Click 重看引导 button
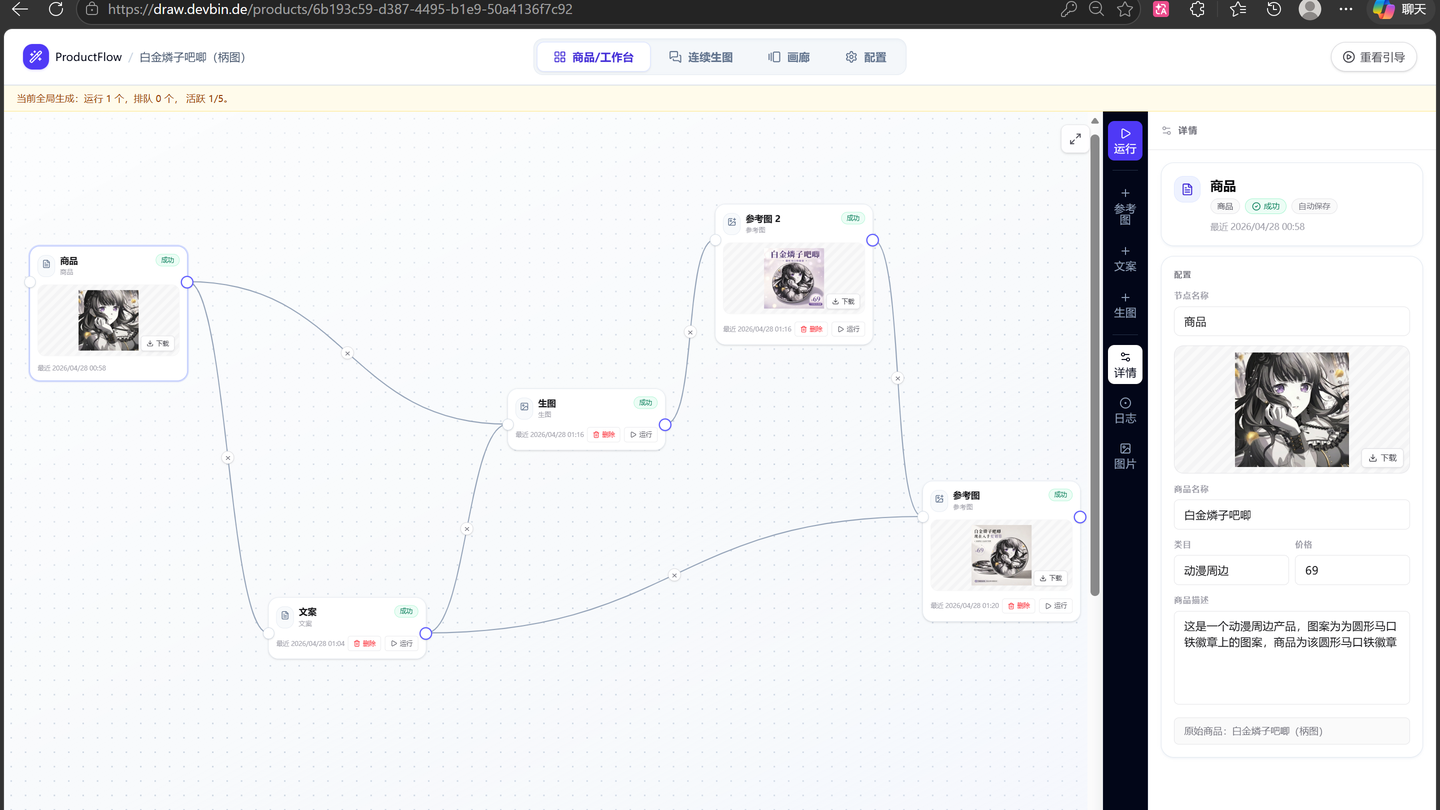Viewport: 1440px width, 810px height. coord(1374,57)
